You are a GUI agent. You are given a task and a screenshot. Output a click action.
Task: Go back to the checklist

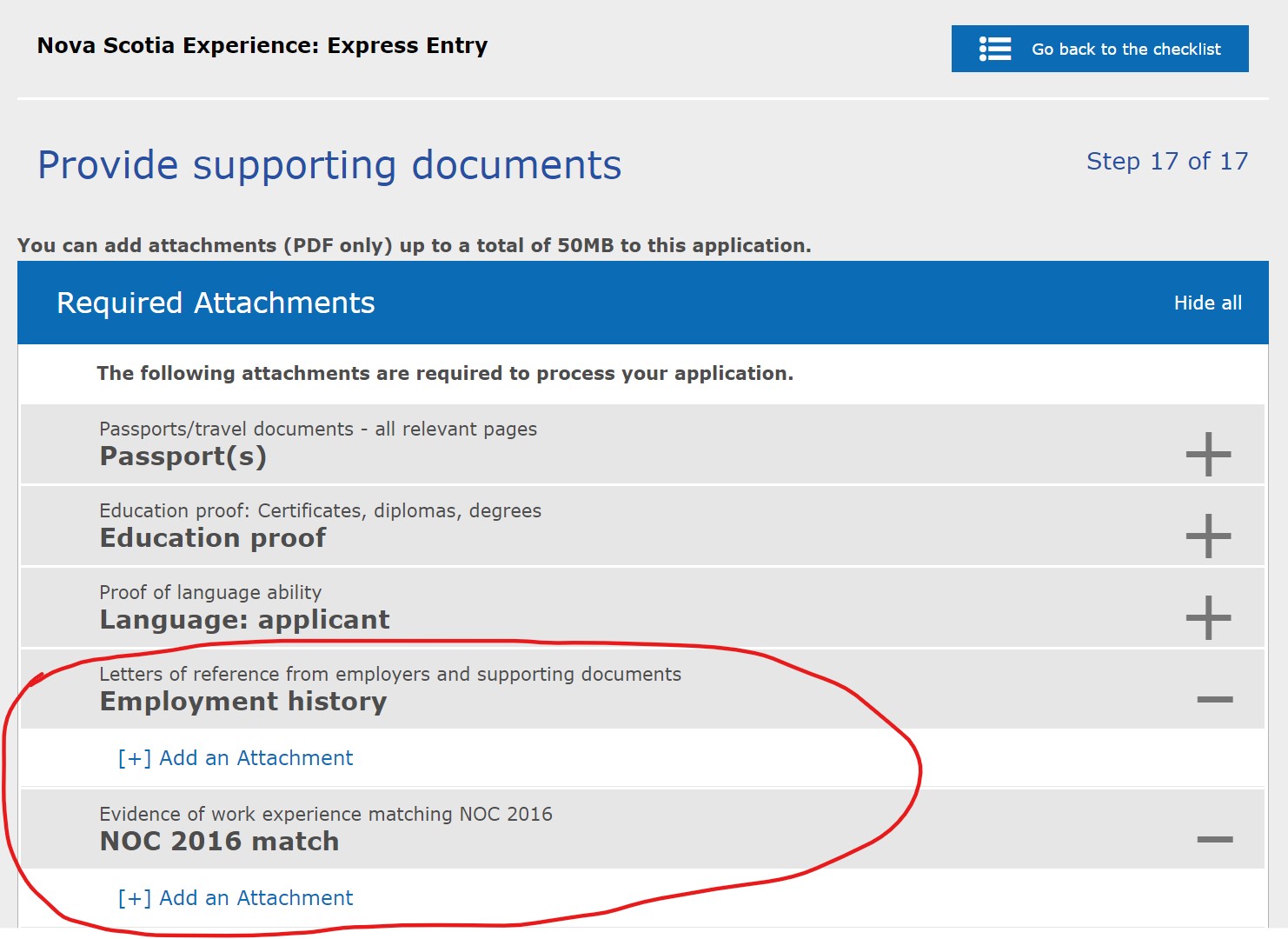1099,49
